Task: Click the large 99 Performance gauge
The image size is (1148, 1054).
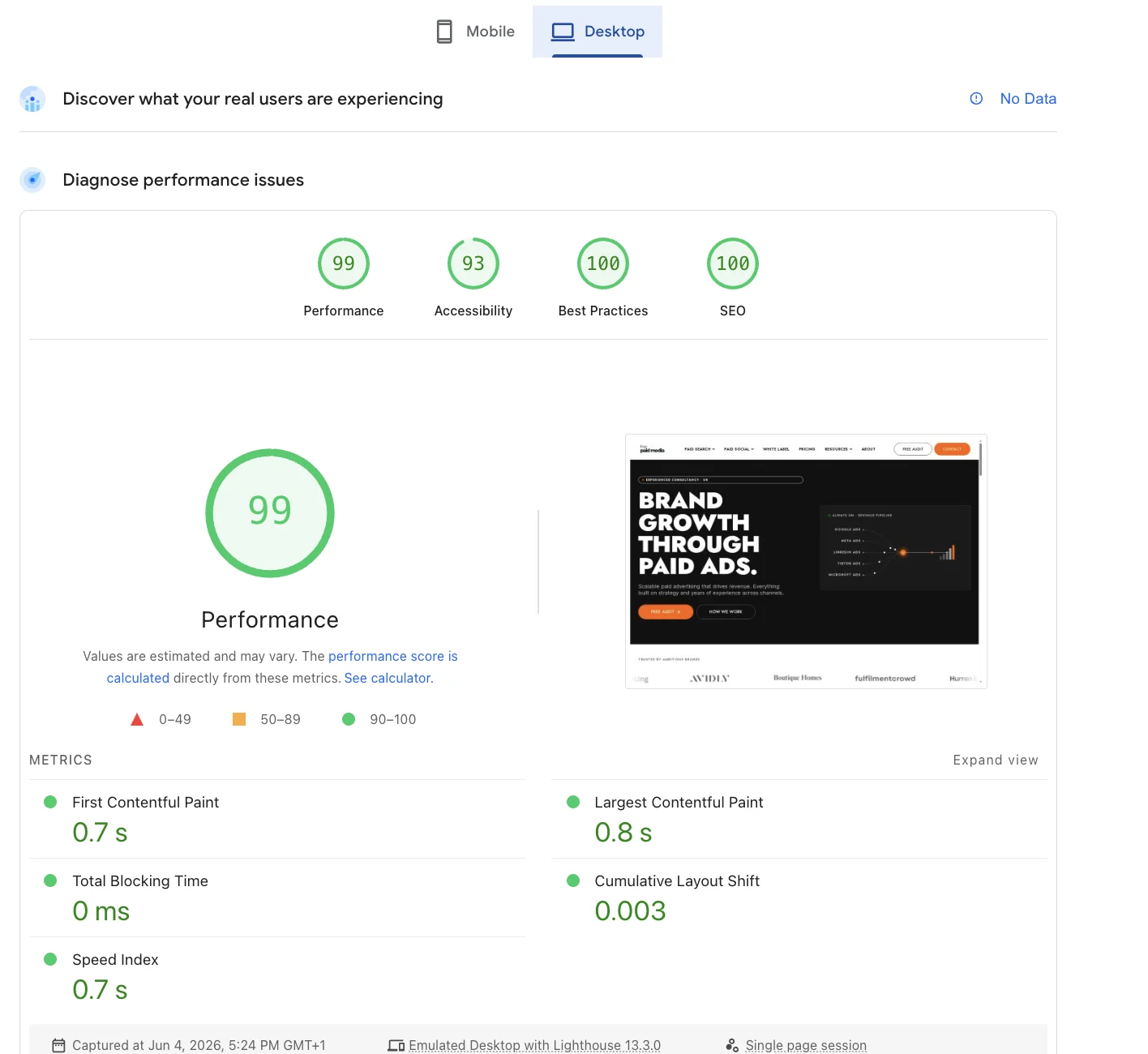Action: 270,513
